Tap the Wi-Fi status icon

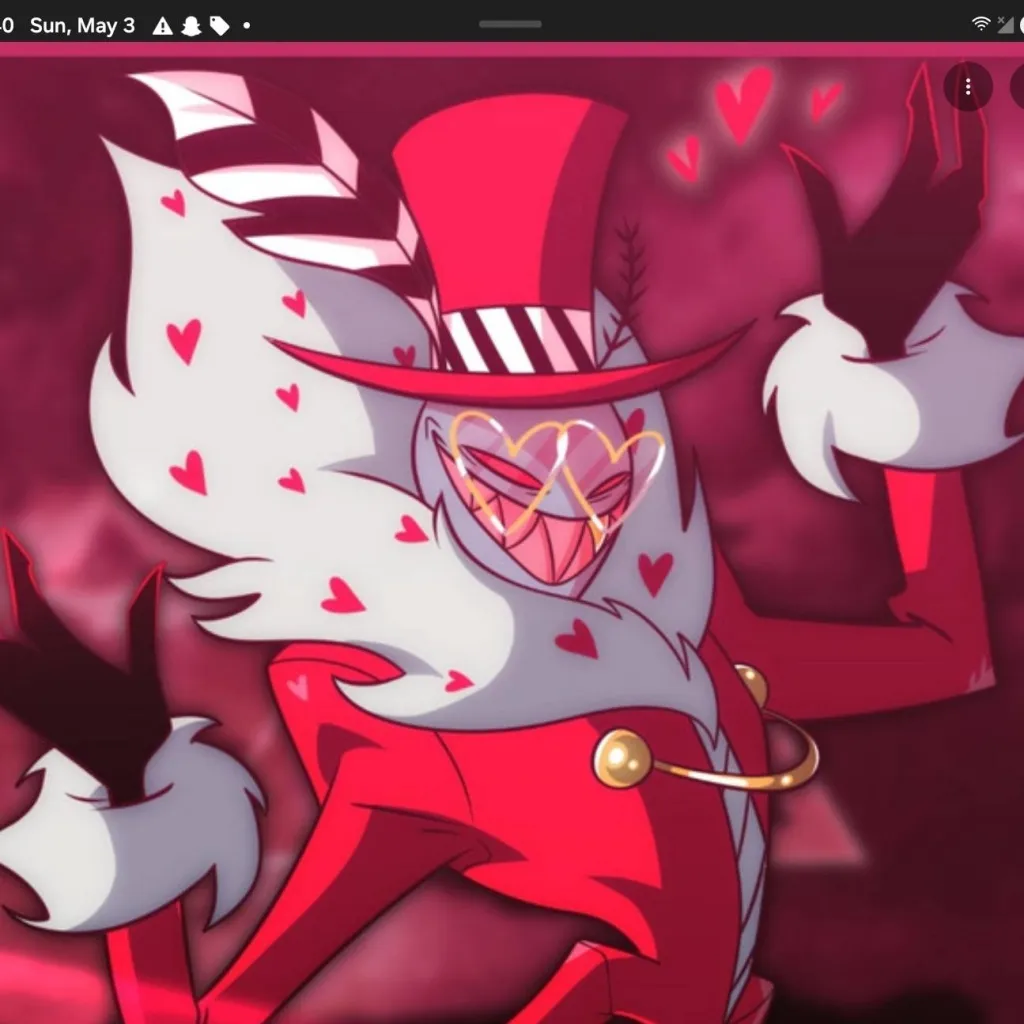pyautogui.click(x=980, y=24)
